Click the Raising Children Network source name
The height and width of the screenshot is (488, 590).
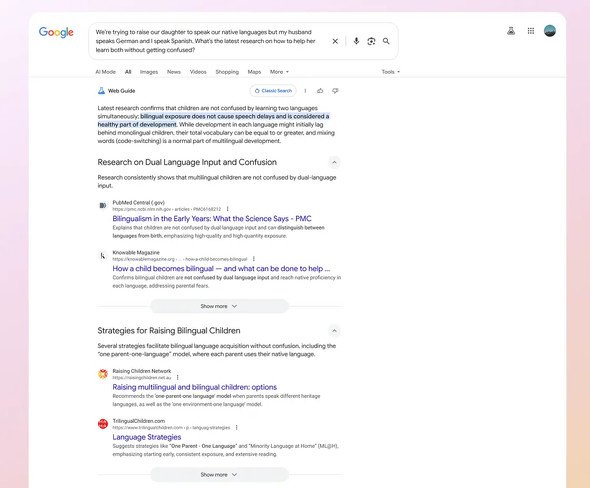coord(141,371)
